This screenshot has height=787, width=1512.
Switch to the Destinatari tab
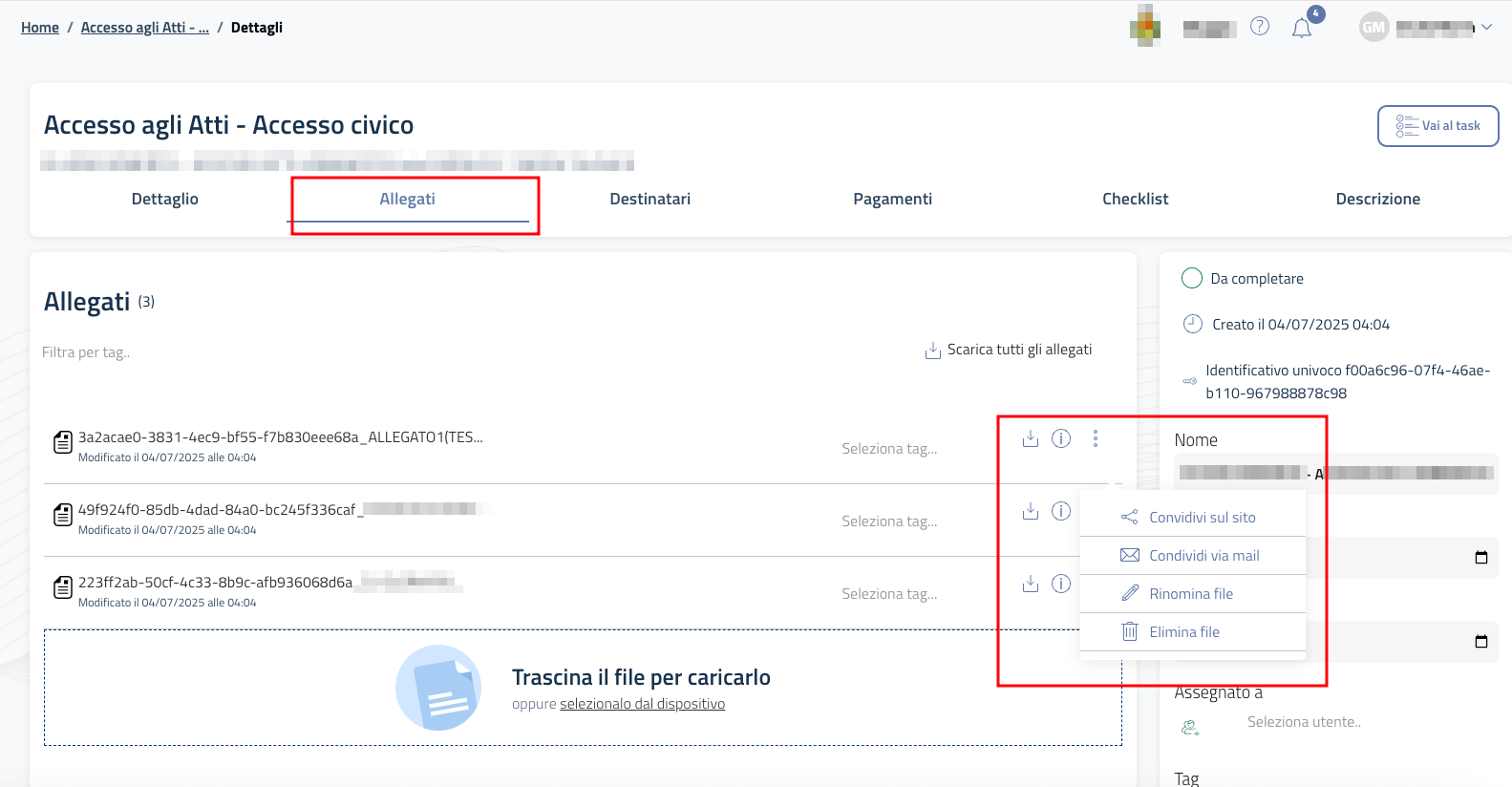click(x=650, y=199)
